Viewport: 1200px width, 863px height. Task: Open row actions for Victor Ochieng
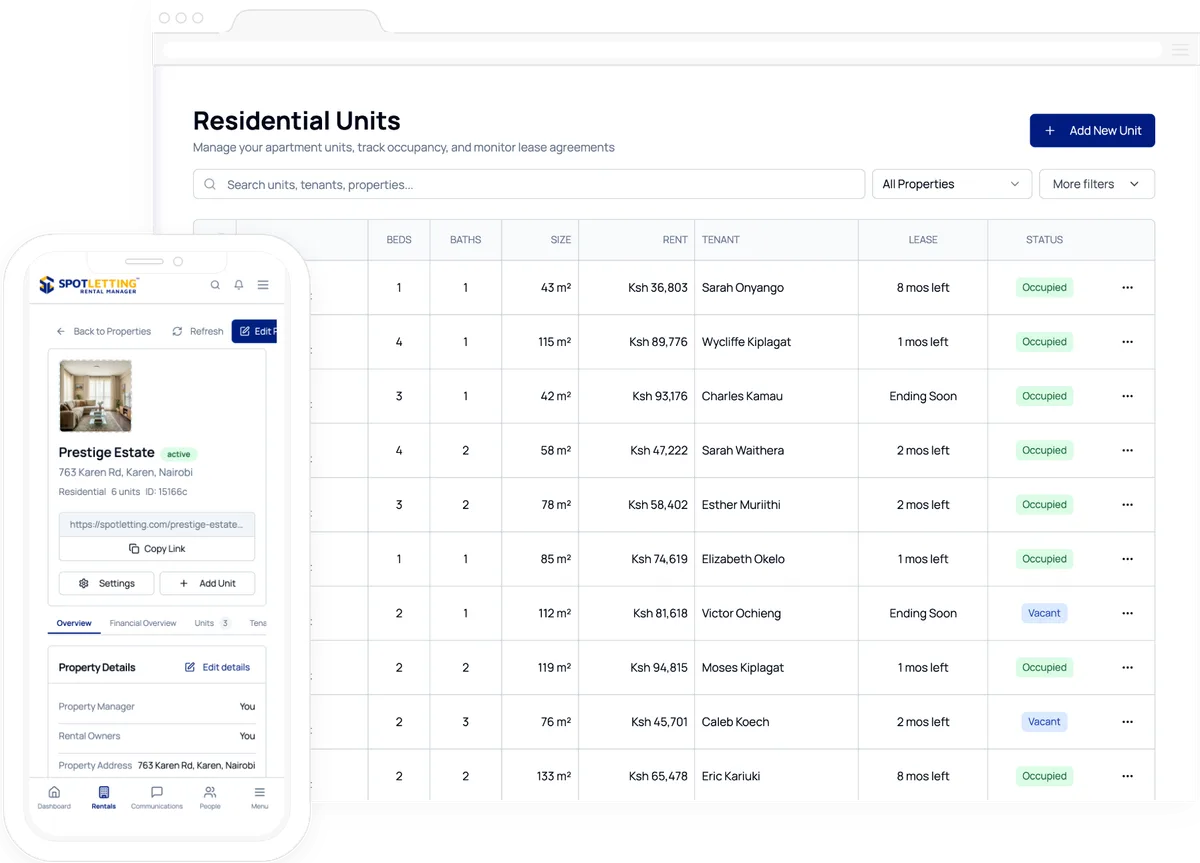(x=1127, y=613)
